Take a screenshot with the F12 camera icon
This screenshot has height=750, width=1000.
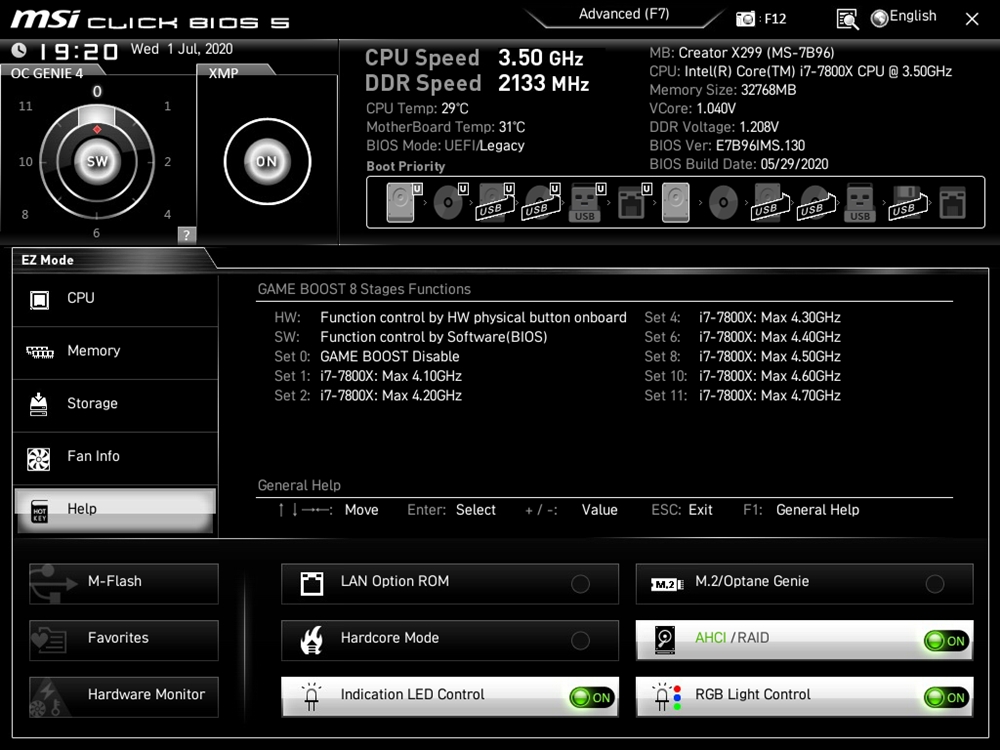click(x=745, y=18)
